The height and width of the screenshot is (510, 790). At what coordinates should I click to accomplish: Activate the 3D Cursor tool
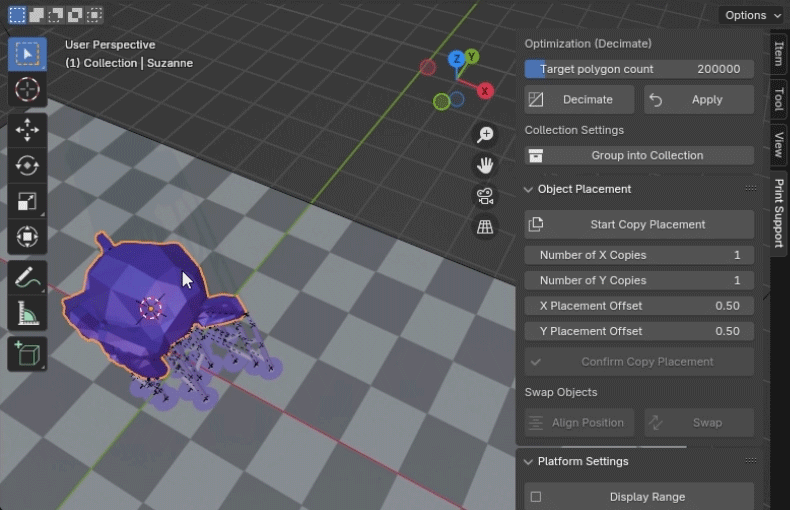click(27, 90)
